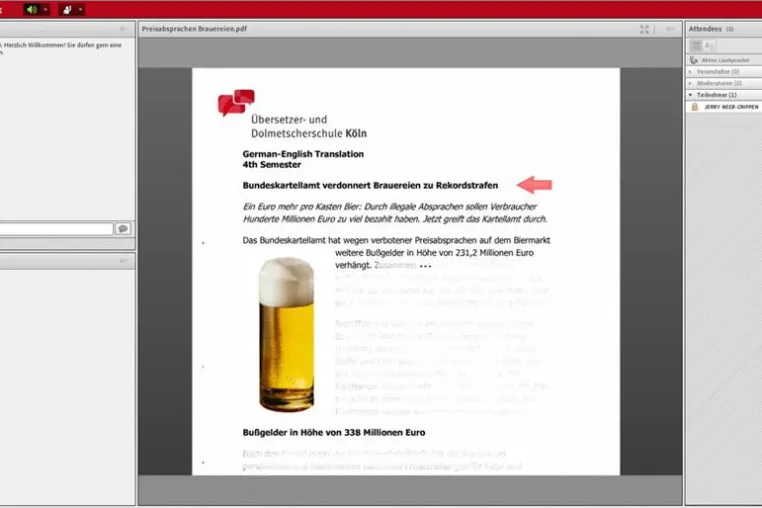This screenshot has height=508, width=762.
Task: Click the participant icon beside JERRY NEEB-CRIPPEN
Action: (695, 106)
